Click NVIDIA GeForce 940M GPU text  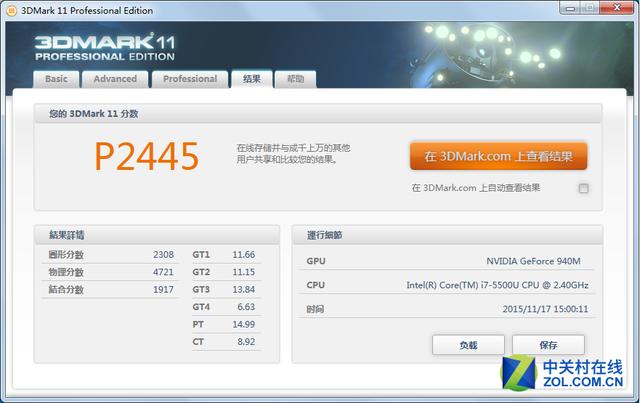533,261
